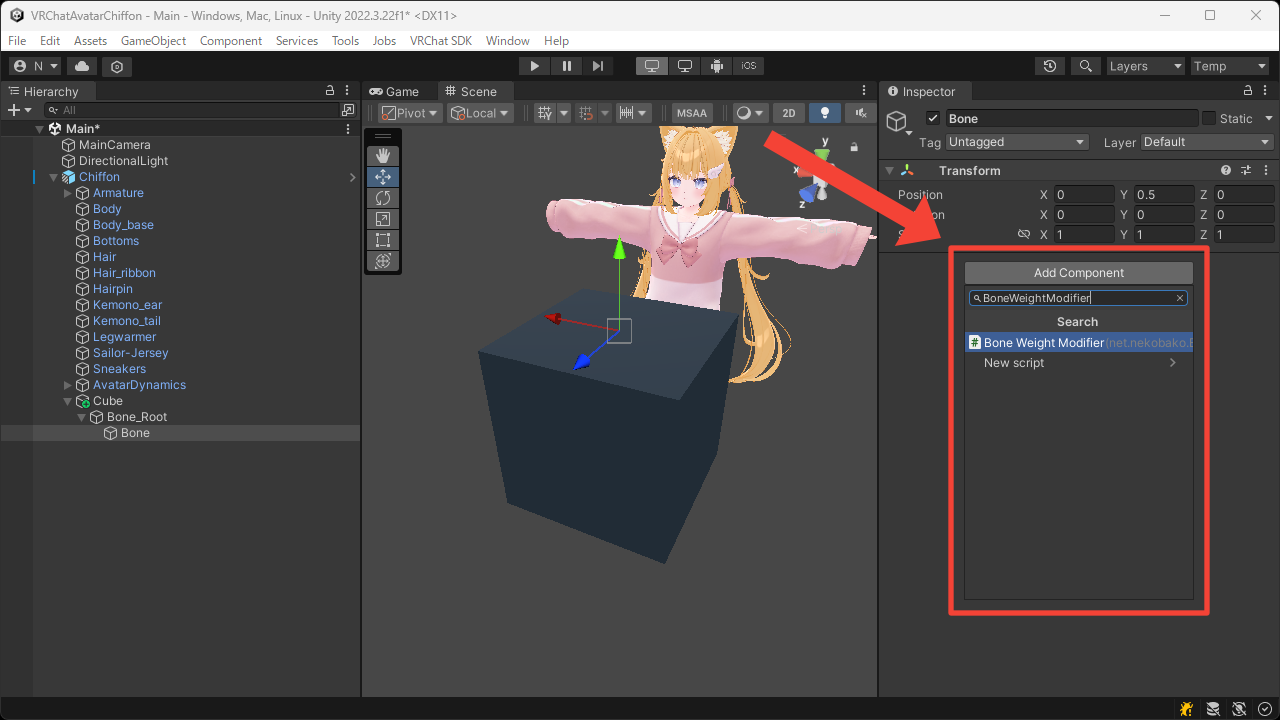This screenshot has height=720, width=1280.
Task: Open the GameObject menu
Action: coord(153,41)
